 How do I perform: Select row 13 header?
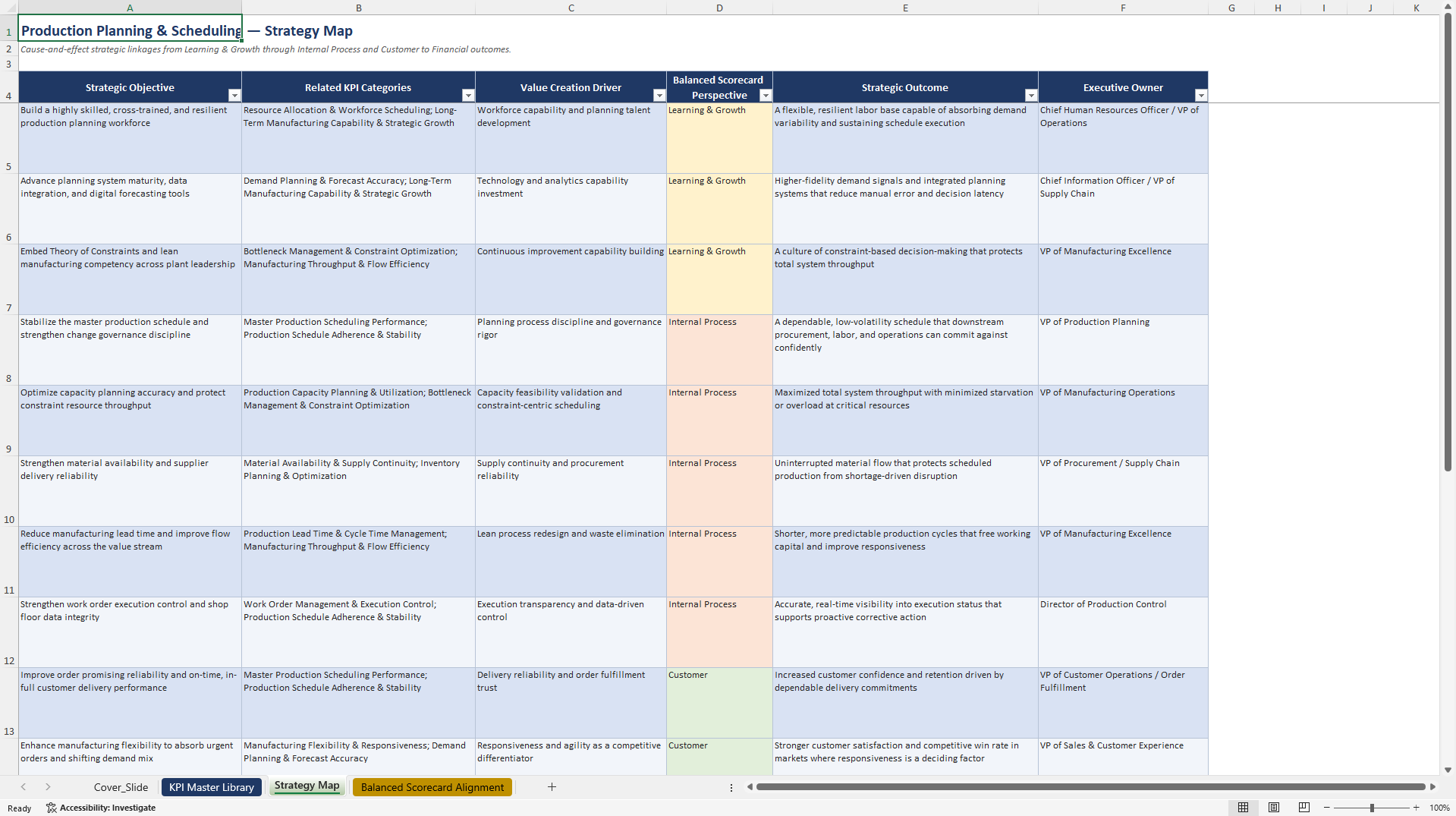tap(9, 703)
